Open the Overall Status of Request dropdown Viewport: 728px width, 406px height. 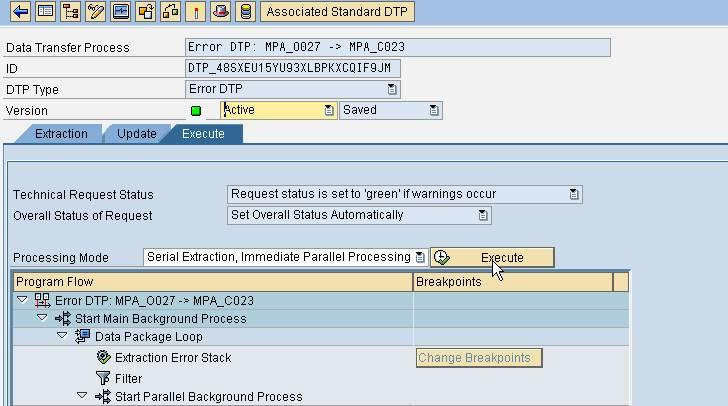(483, 215)
